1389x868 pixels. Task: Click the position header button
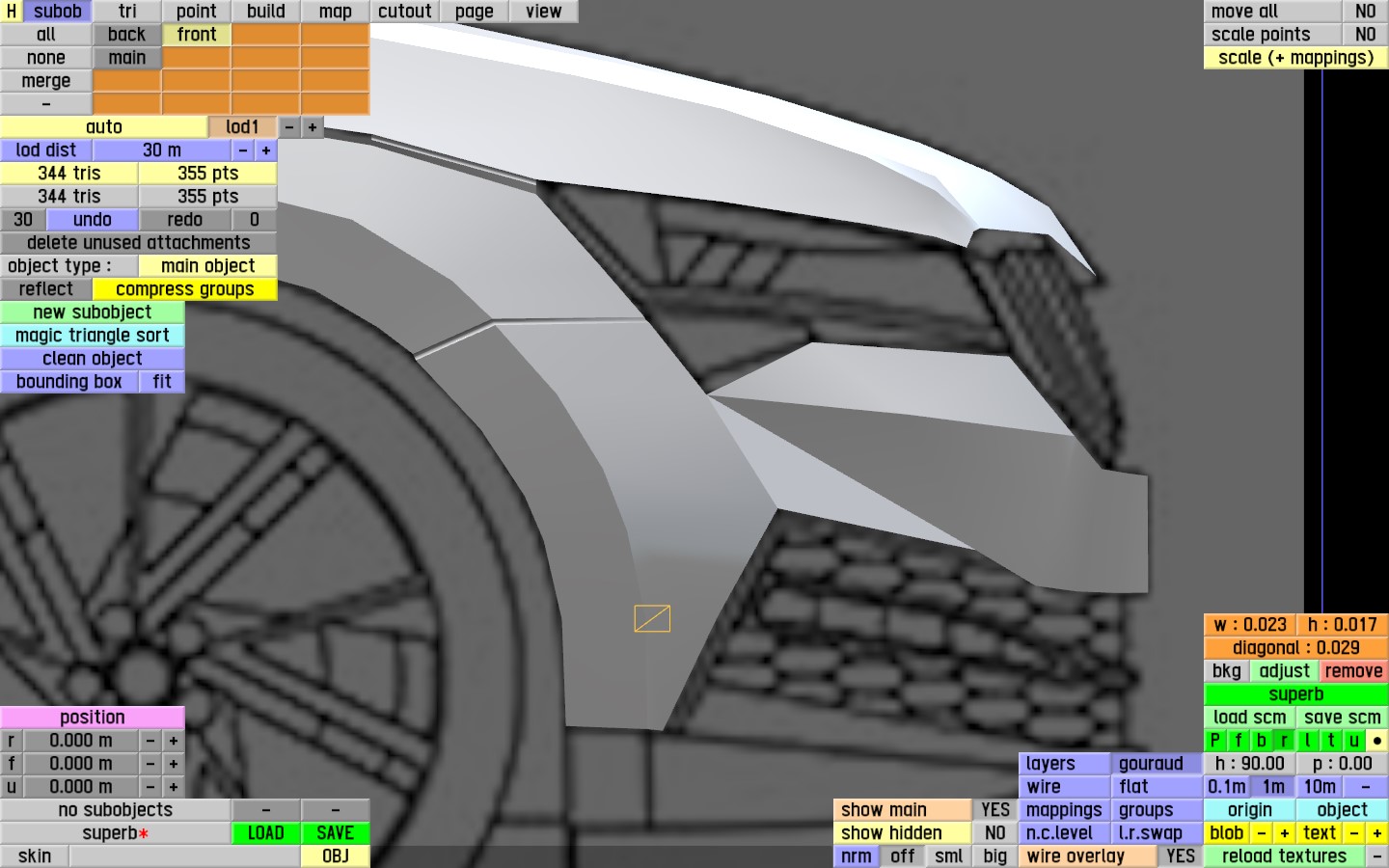[93, 718]
